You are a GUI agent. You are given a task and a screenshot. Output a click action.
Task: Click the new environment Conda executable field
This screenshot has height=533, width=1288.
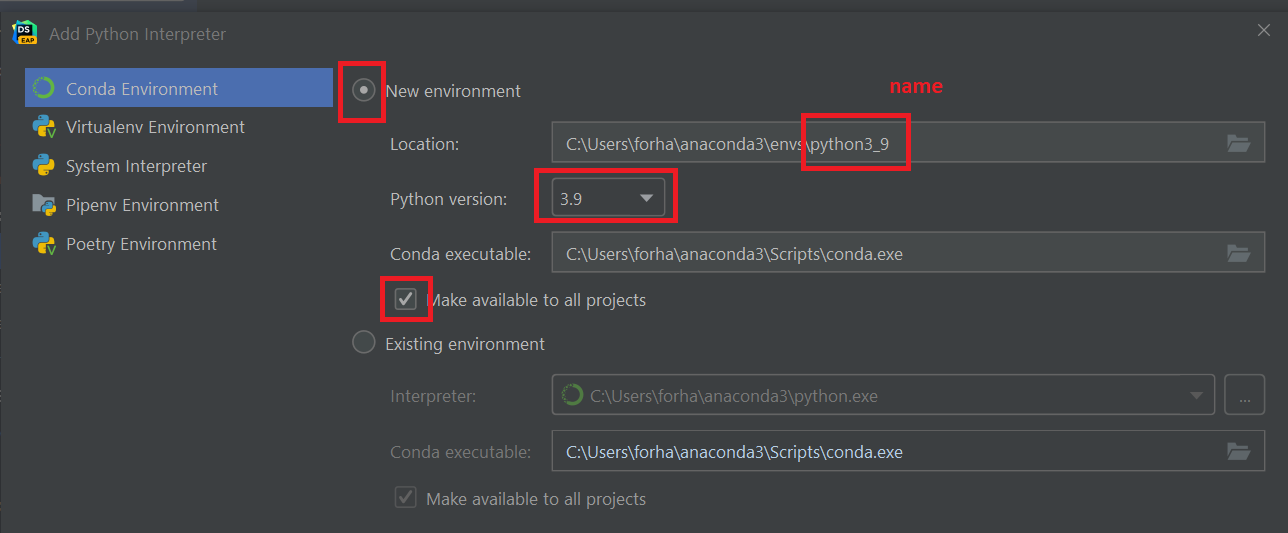click(880, 253)
